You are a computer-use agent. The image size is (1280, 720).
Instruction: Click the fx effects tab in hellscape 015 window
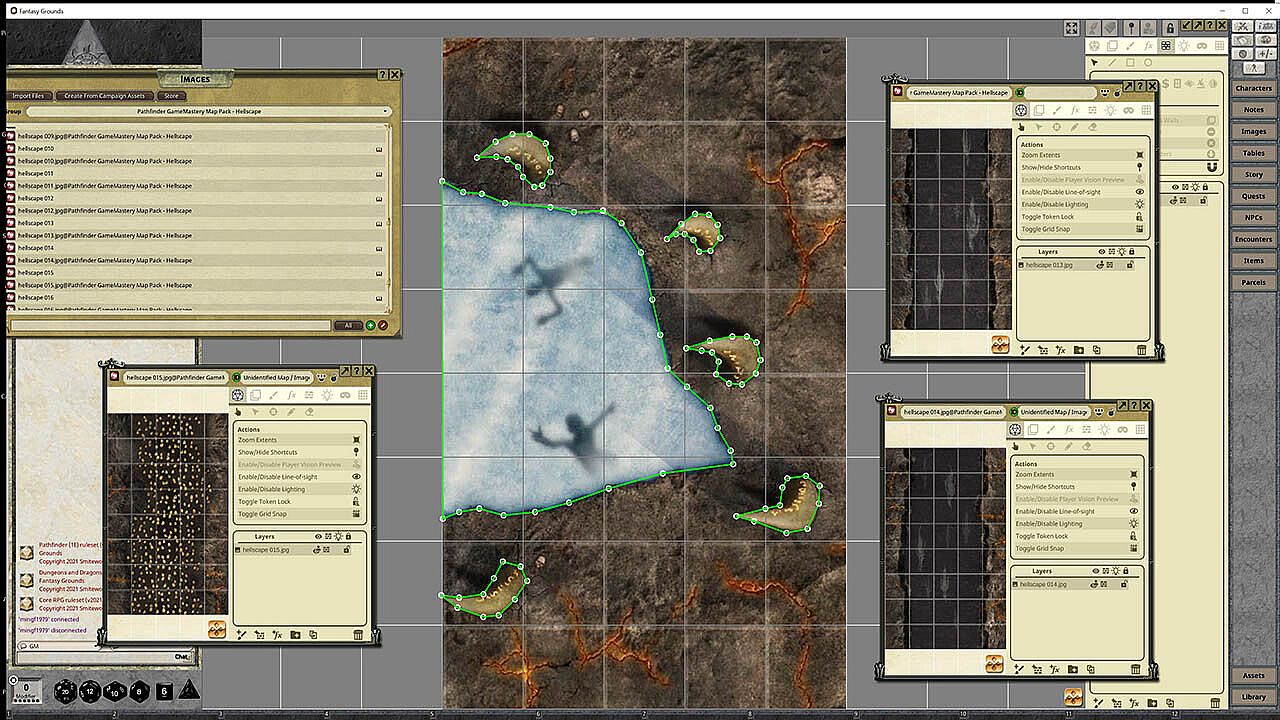point(291,395)
